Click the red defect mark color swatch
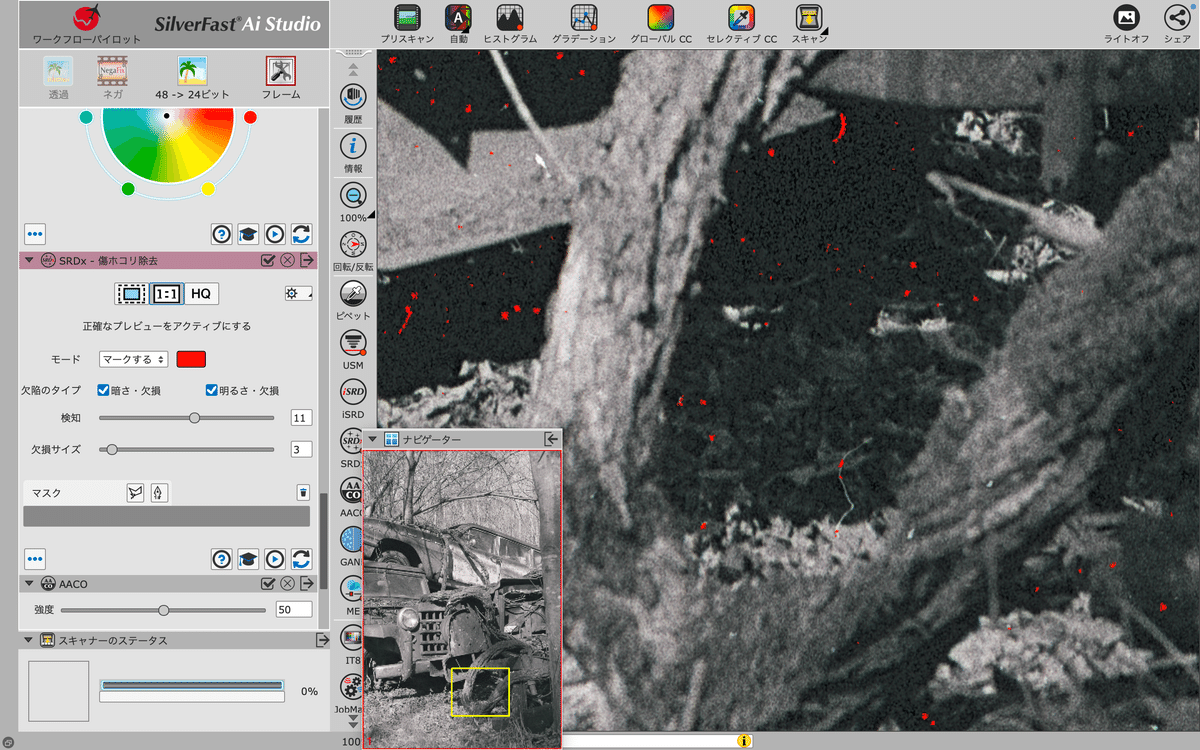1200x750 pixels. click(x=190, y=359)
